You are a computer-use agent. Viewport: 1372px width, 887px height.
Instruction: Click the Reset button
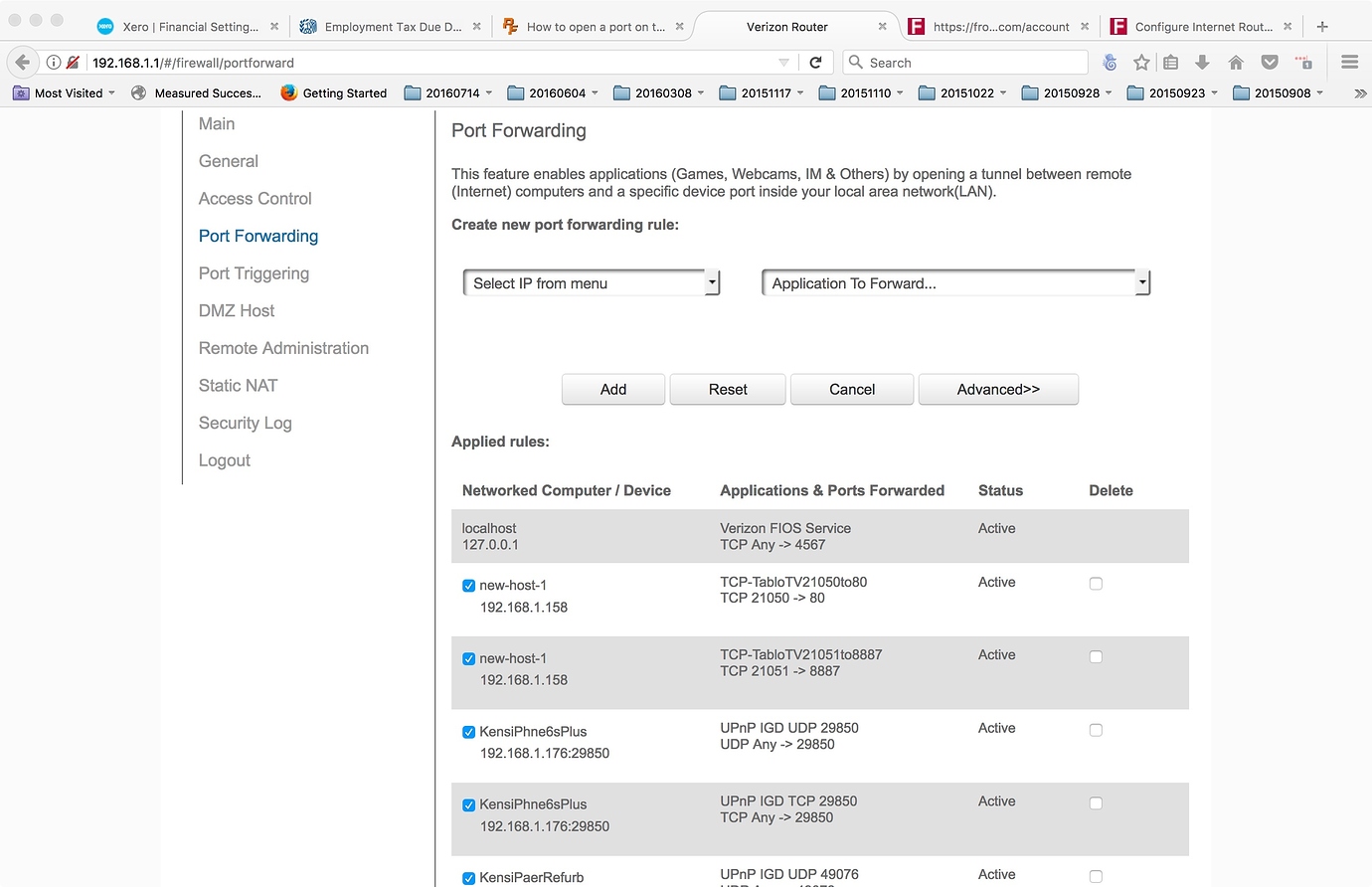coord(728,390)
